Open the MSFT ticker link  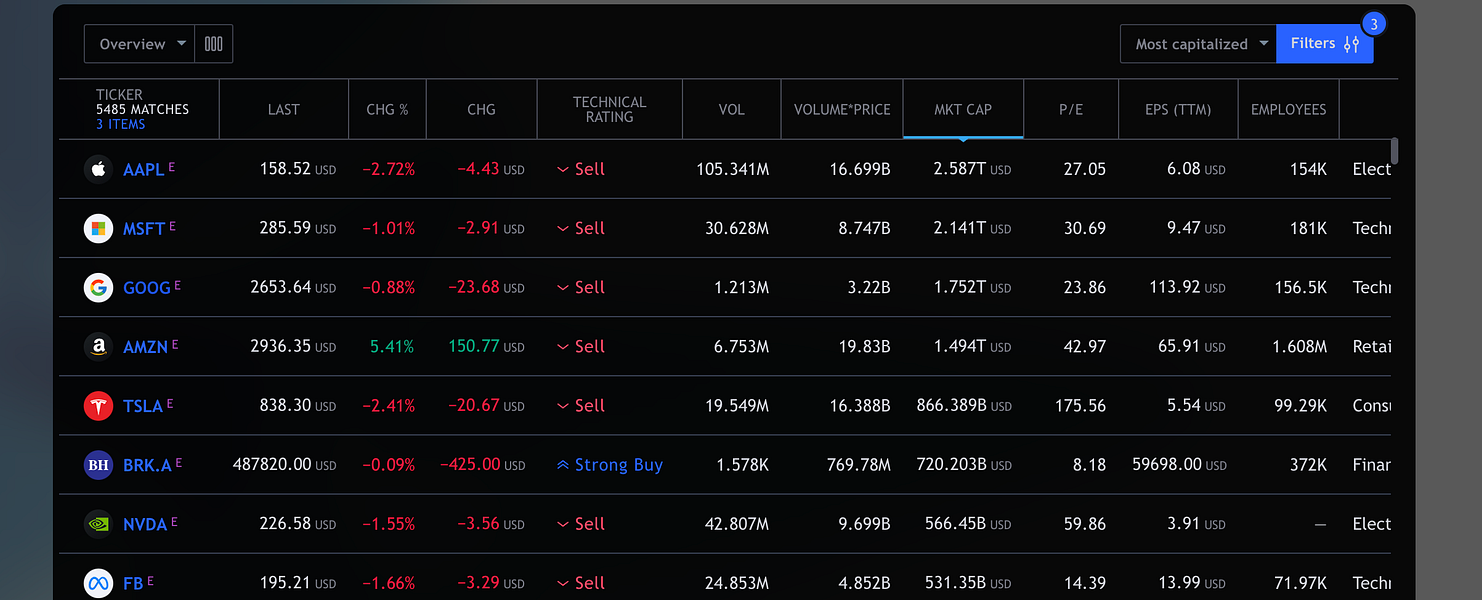(x=144, y=228)
